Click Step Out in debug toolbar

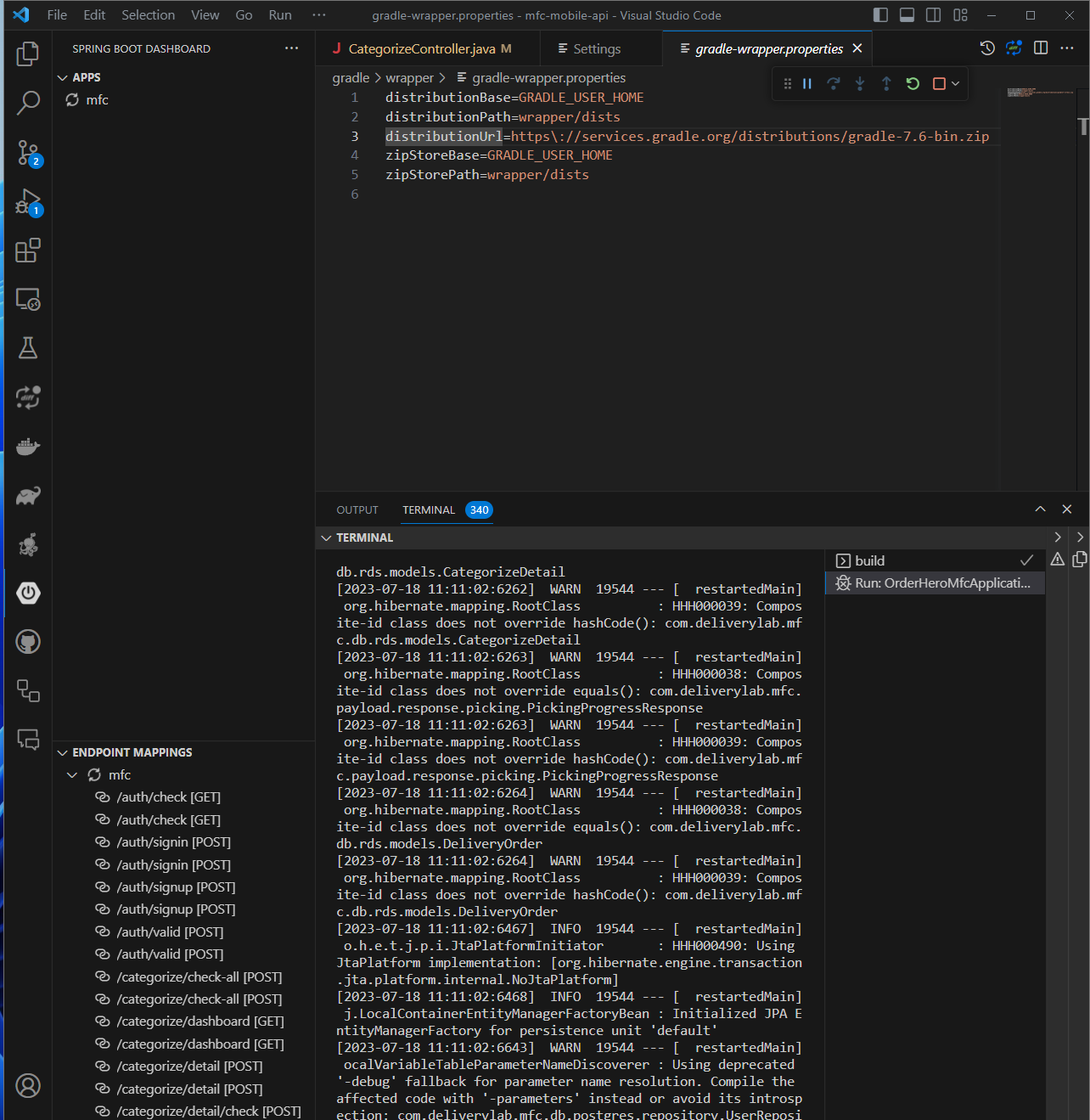[886, 83]
